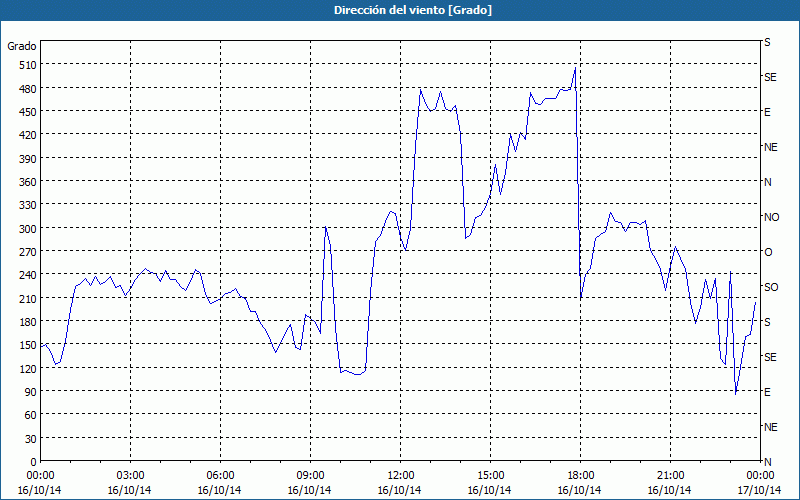
Task: Select the 330 degree axis label
Action: coord(28,205)
